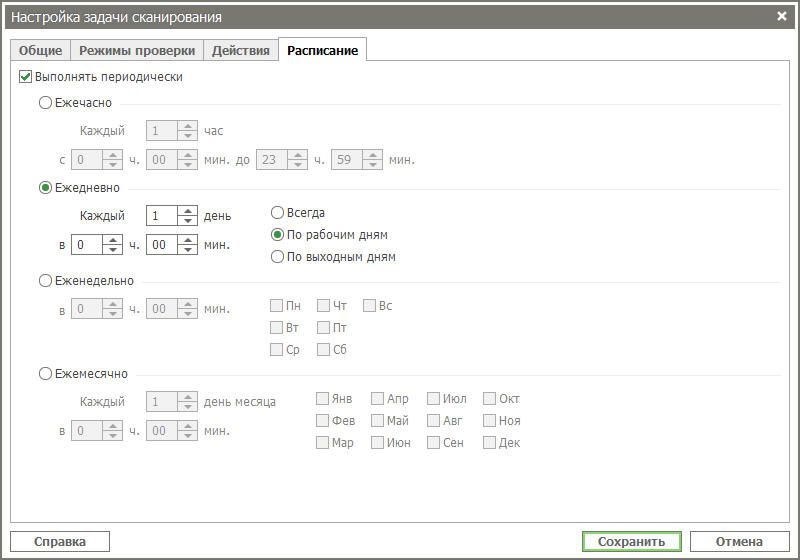Image resolution: width=800 pixels, height=560 pixels.
Task: Choose the Ежемесячно schedule option
Action: (x=45, y=374)
